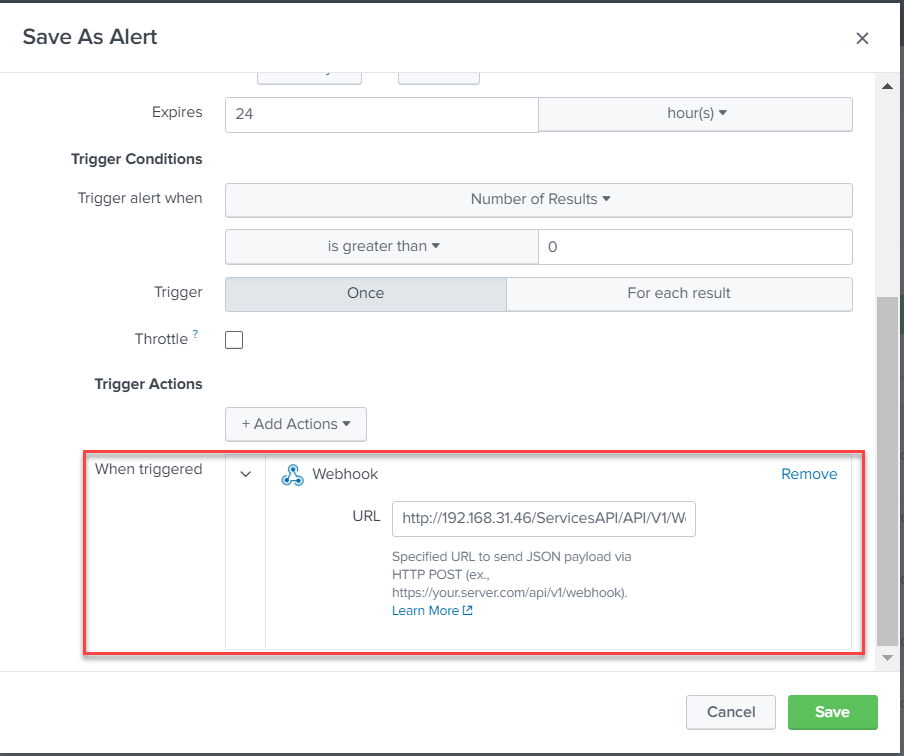Open the Add Actions menu

click(296, 424)
